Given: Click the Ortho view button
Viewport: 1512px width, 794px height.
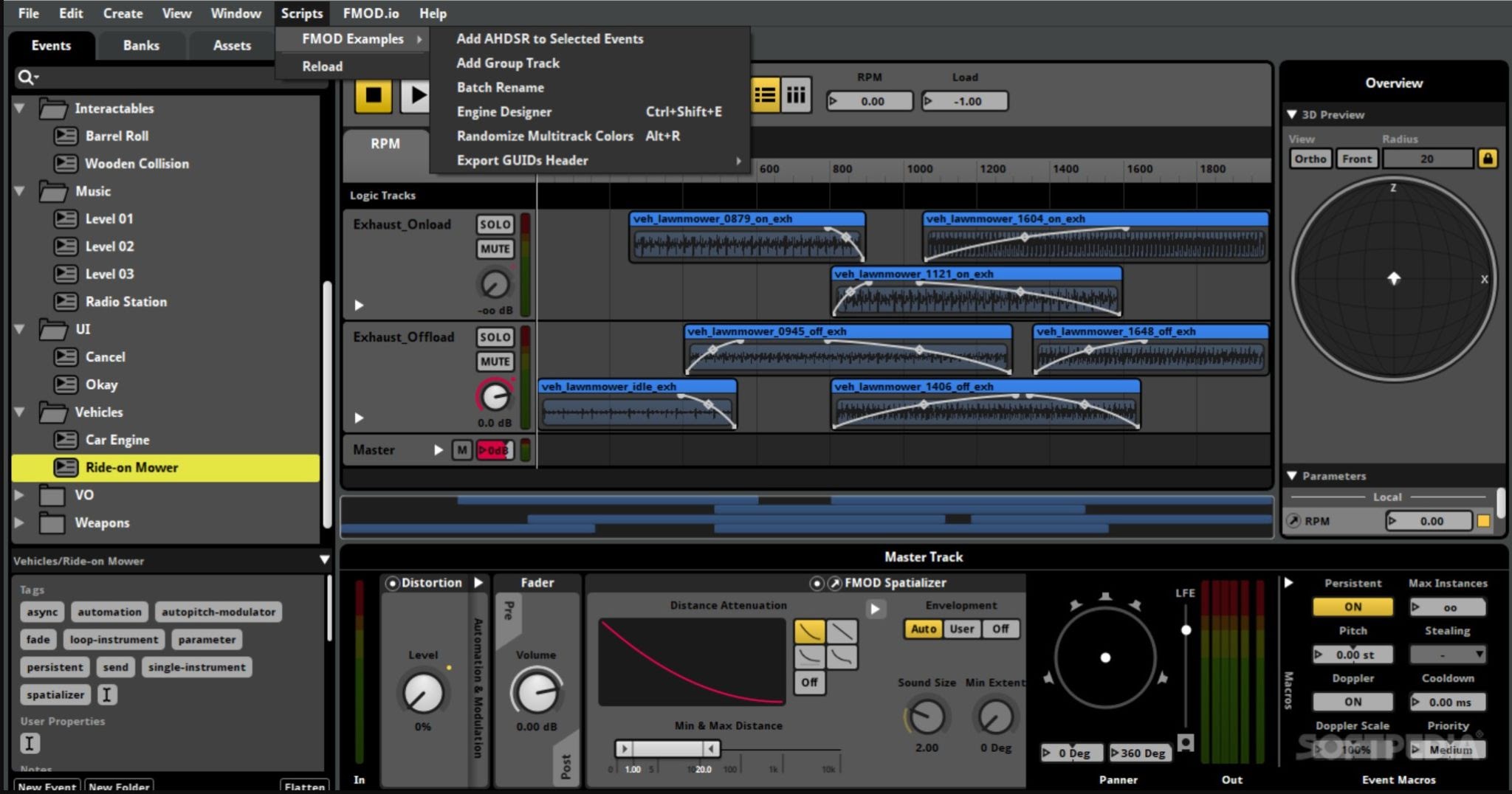Looking at the screenshot, I should point(1310,159).
